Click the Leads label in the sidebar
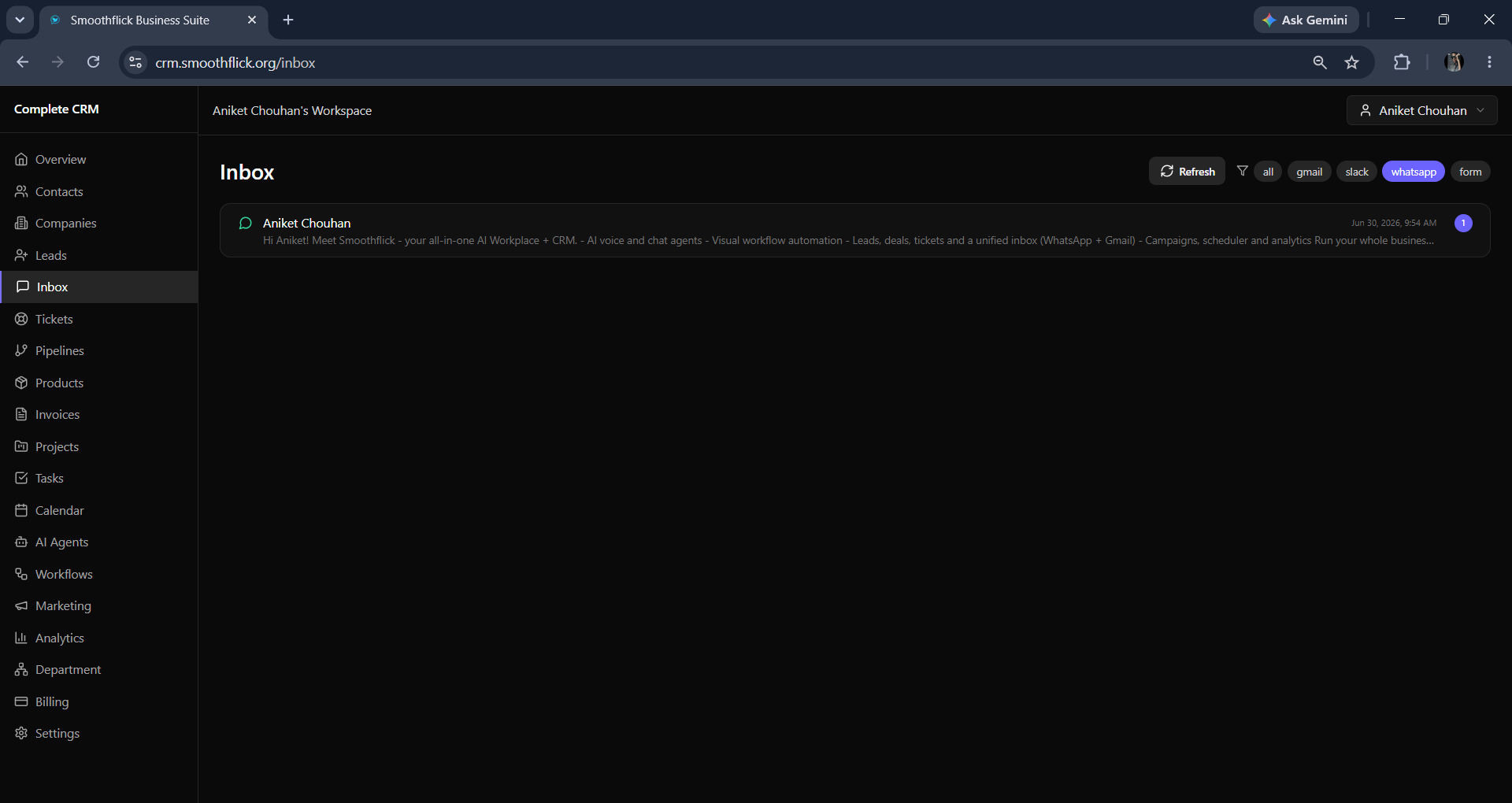 pyautogui.click(x=51, y=255)
